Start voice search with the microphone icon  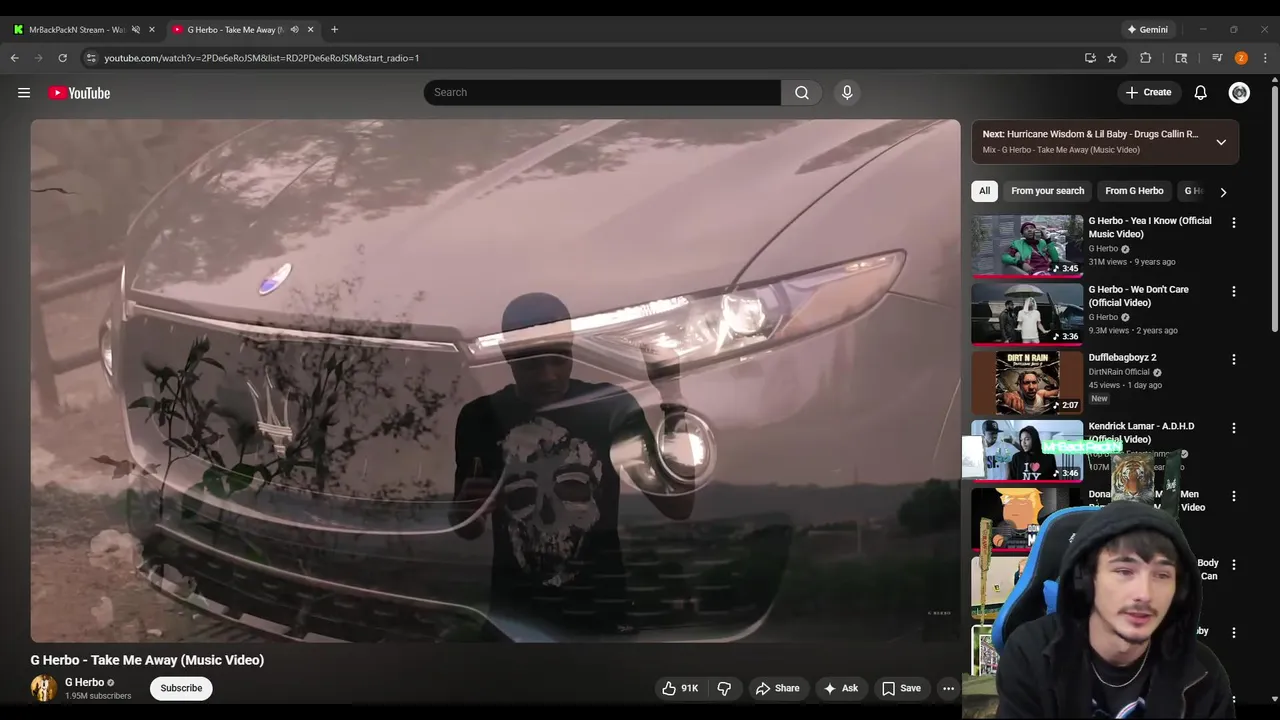[x=847, y=92]
